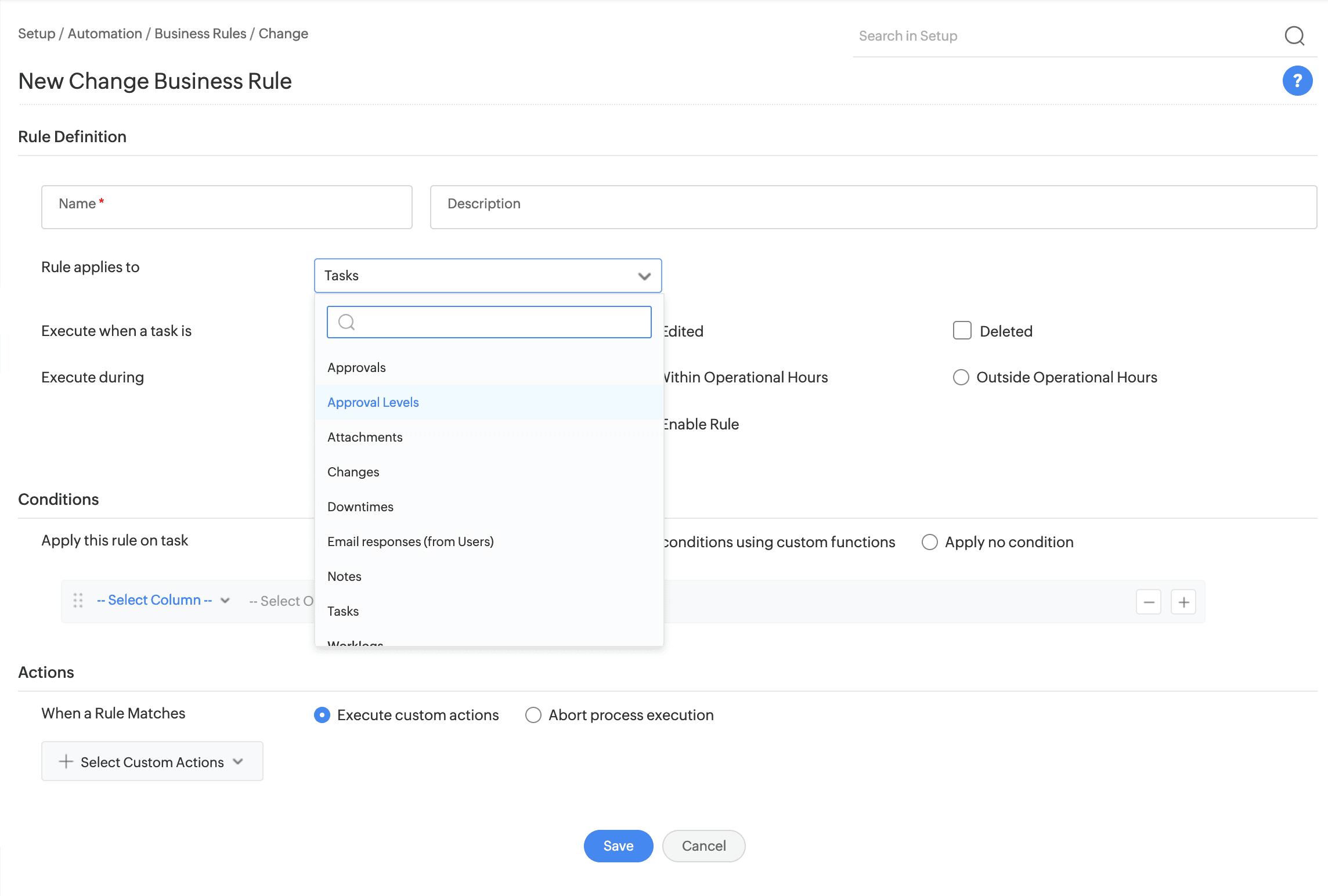Save the new business rule
The height and width of the screenshot is (896, 1328).
coord(618,846)
